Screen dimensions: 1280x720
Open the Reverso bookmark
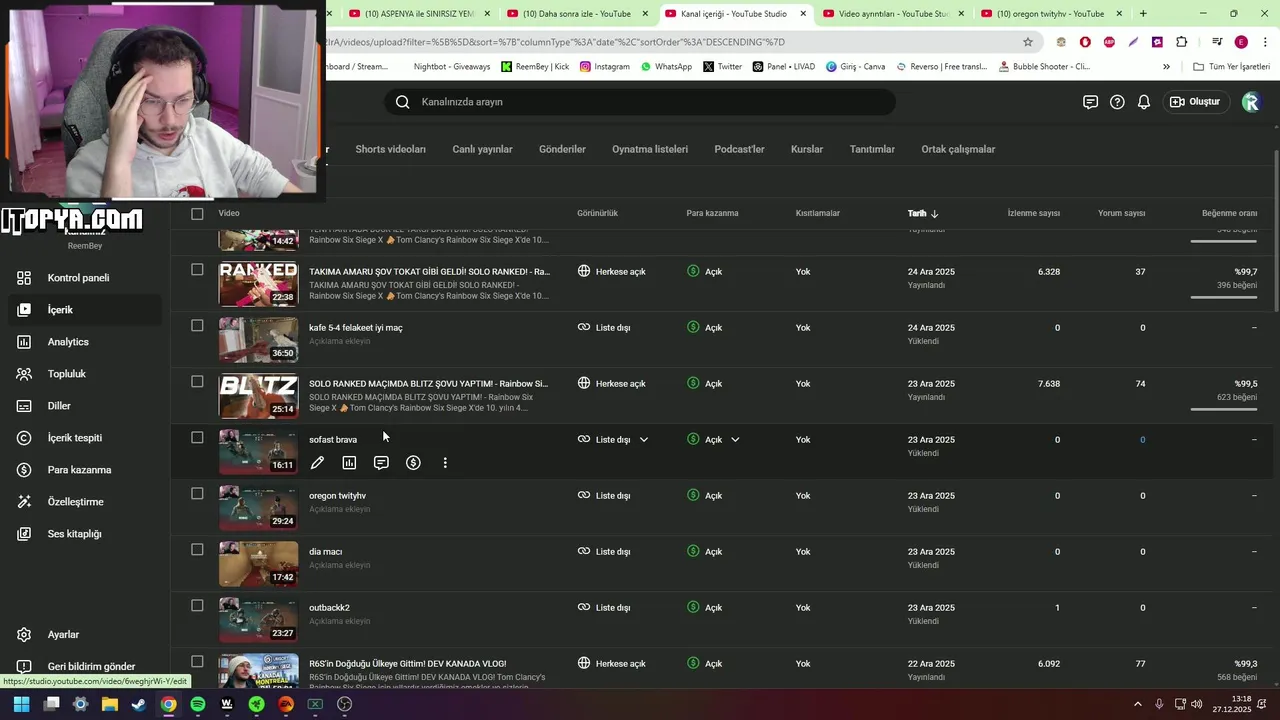tap(941, 67)
